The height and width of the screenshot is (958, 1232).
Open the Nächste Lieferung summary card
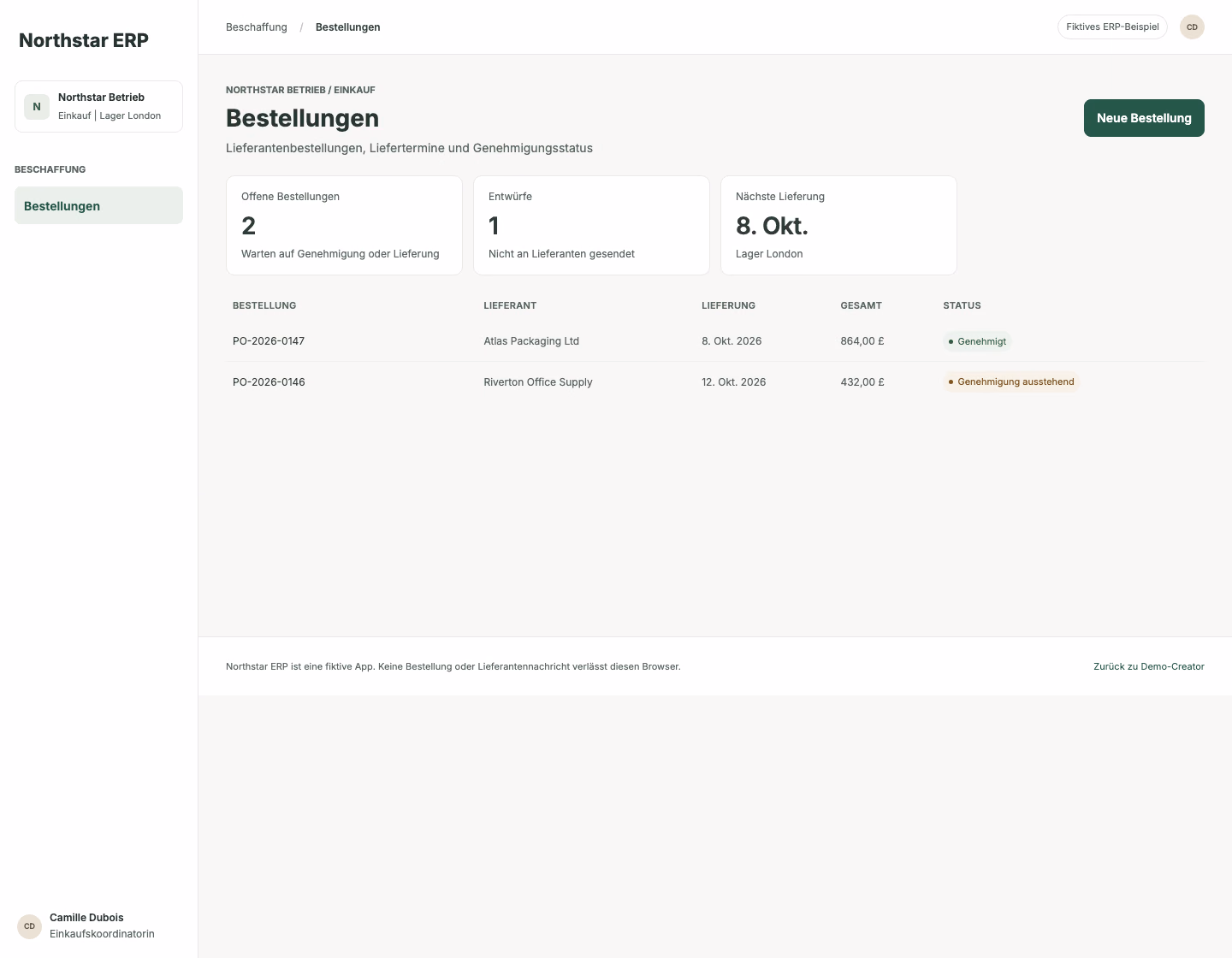coord(838,225)
